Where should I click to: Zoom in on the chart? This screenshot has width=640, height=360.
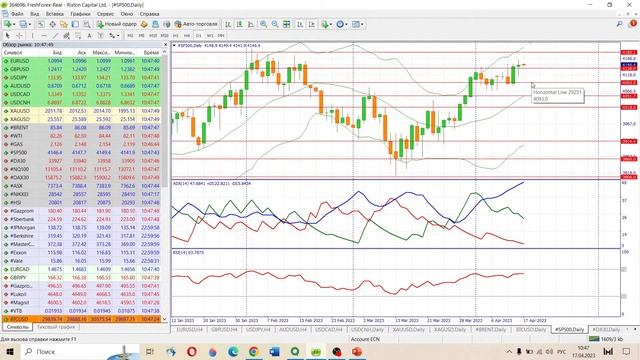pyautogui.click(x=264, y=24)
